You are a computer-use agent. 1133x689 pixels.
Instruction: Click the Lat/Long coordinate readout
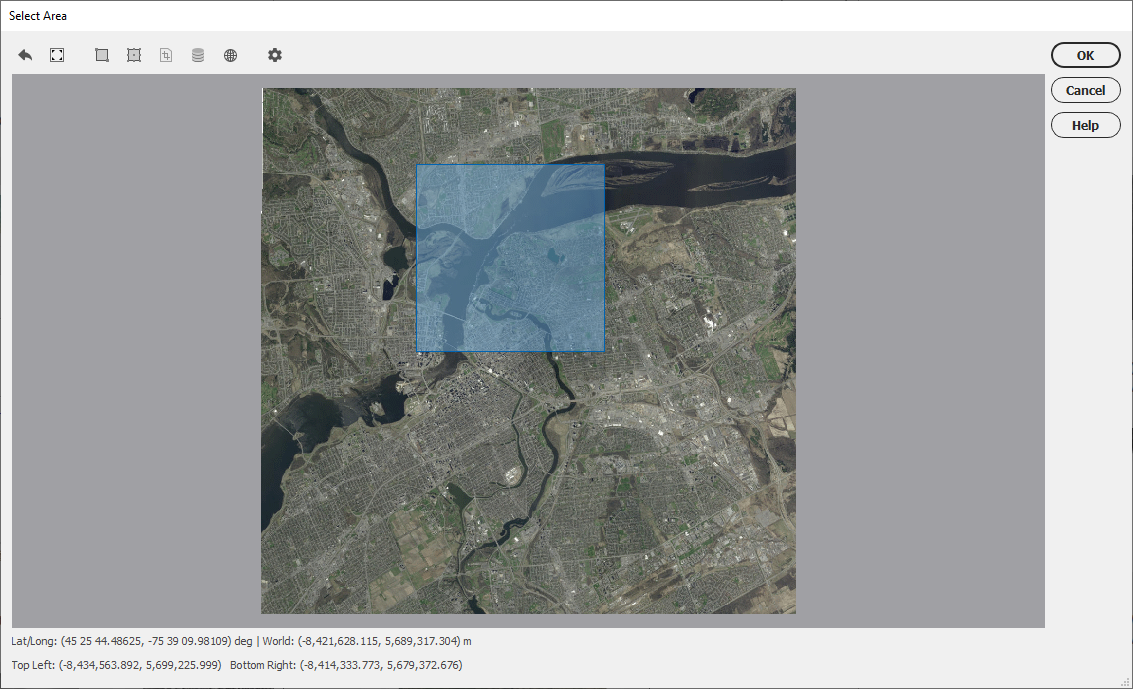[132, 641]
